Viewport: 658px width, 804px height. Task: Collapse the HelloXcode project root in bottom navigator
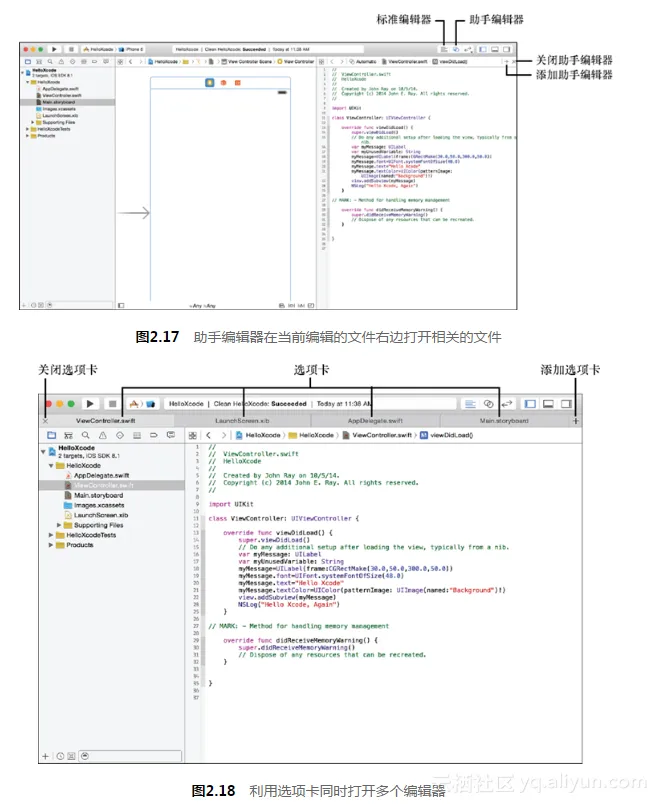(x=43, y=452)
